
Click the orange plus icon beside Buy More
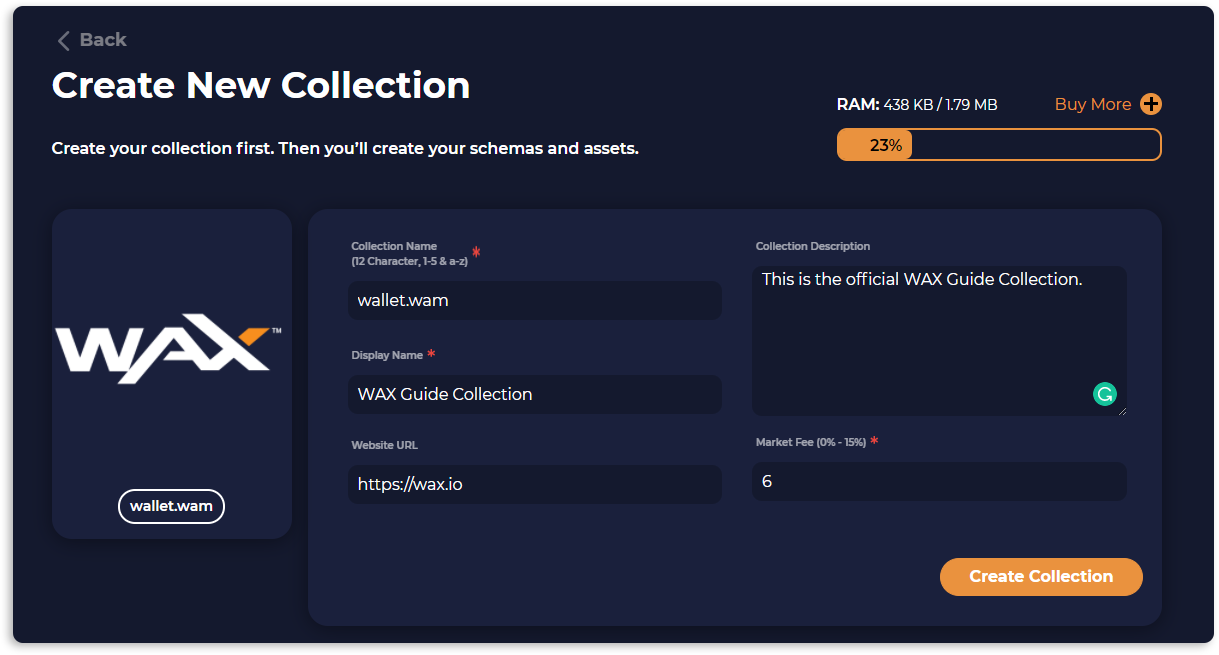click(1151, 104)
